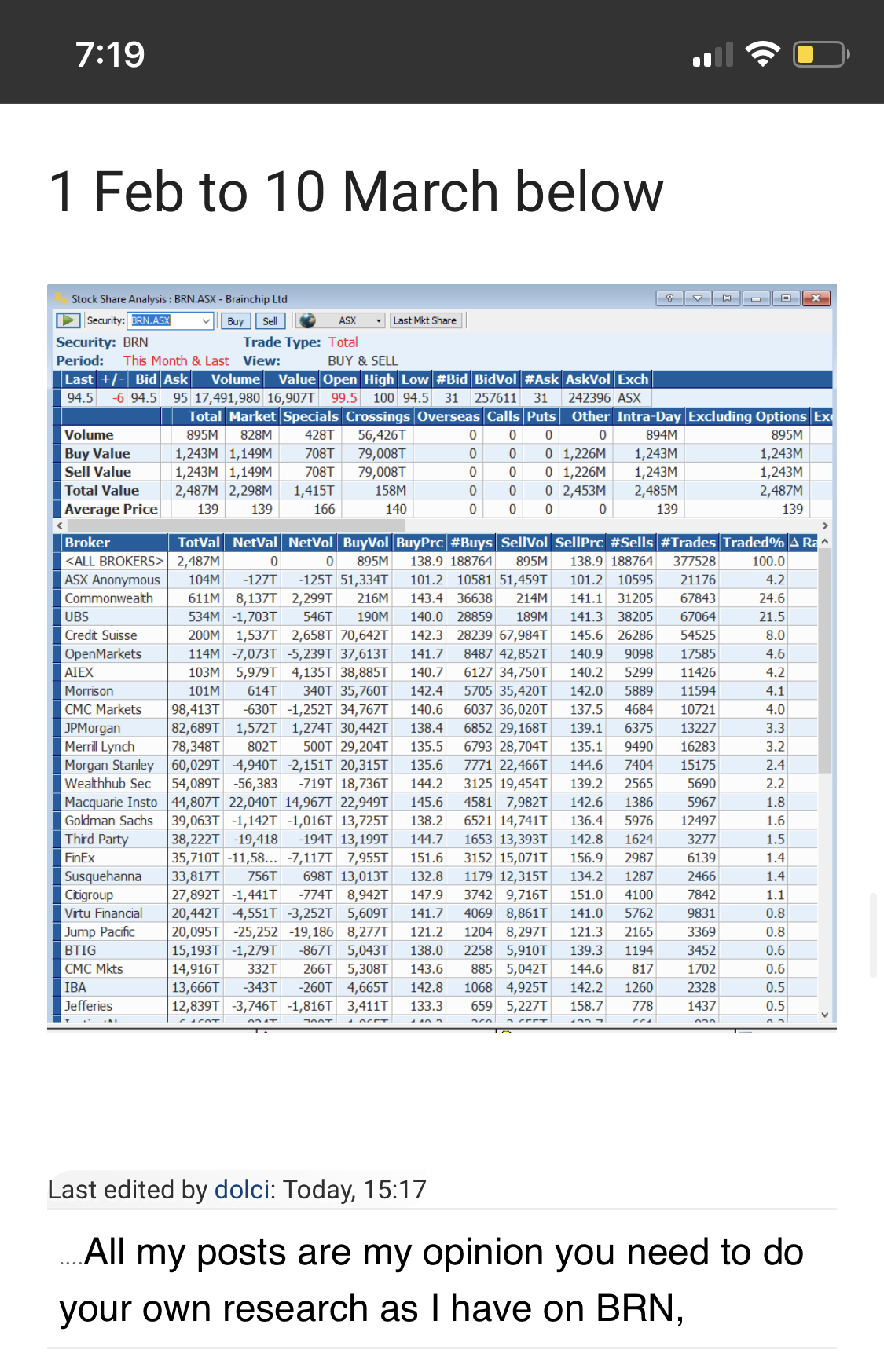Click the globe icon beside ASX
Viewport: 884px width, 1372px height.
[x=308, y=320]
